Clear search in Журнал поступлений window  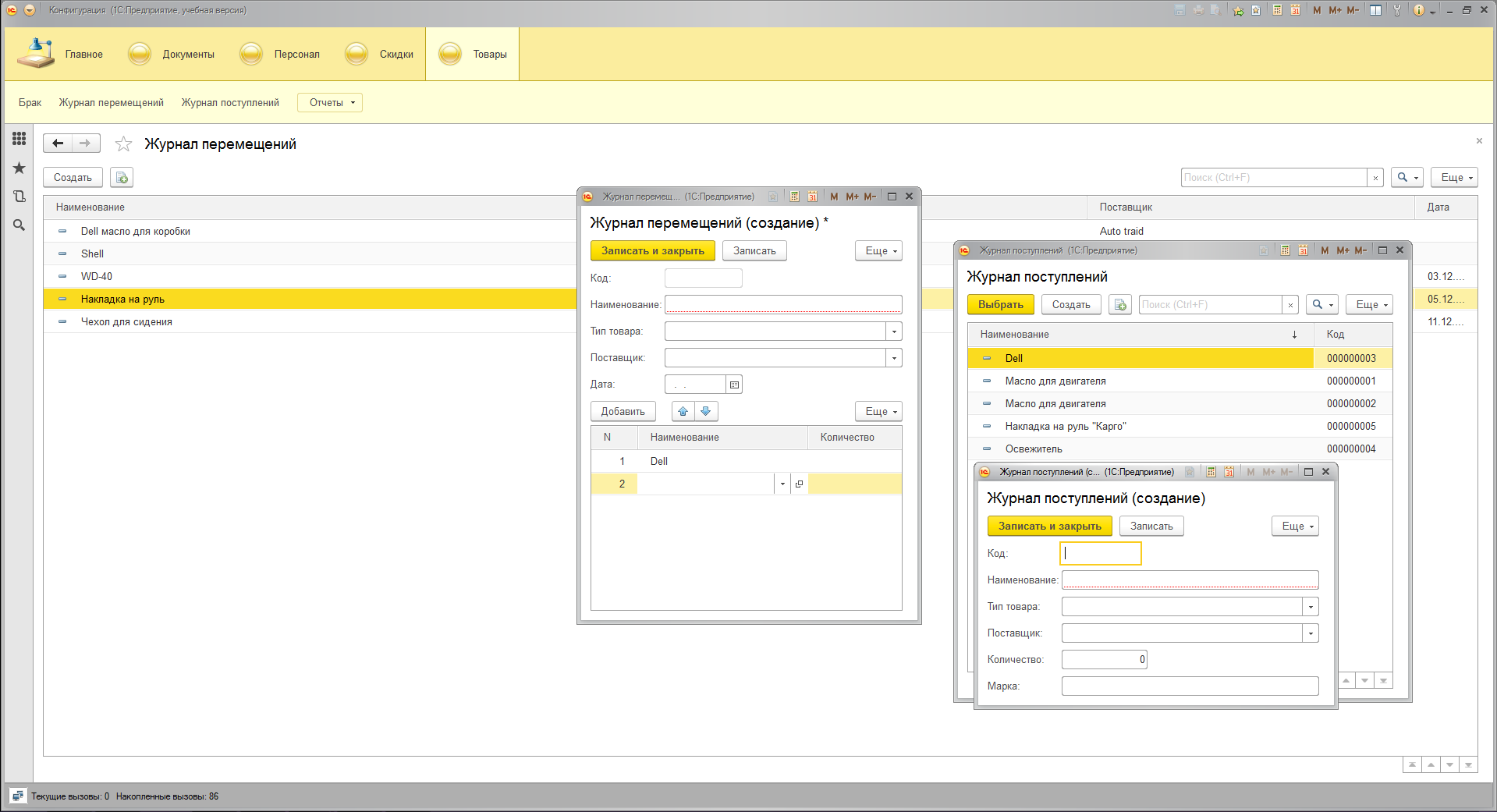[1290, 305]
